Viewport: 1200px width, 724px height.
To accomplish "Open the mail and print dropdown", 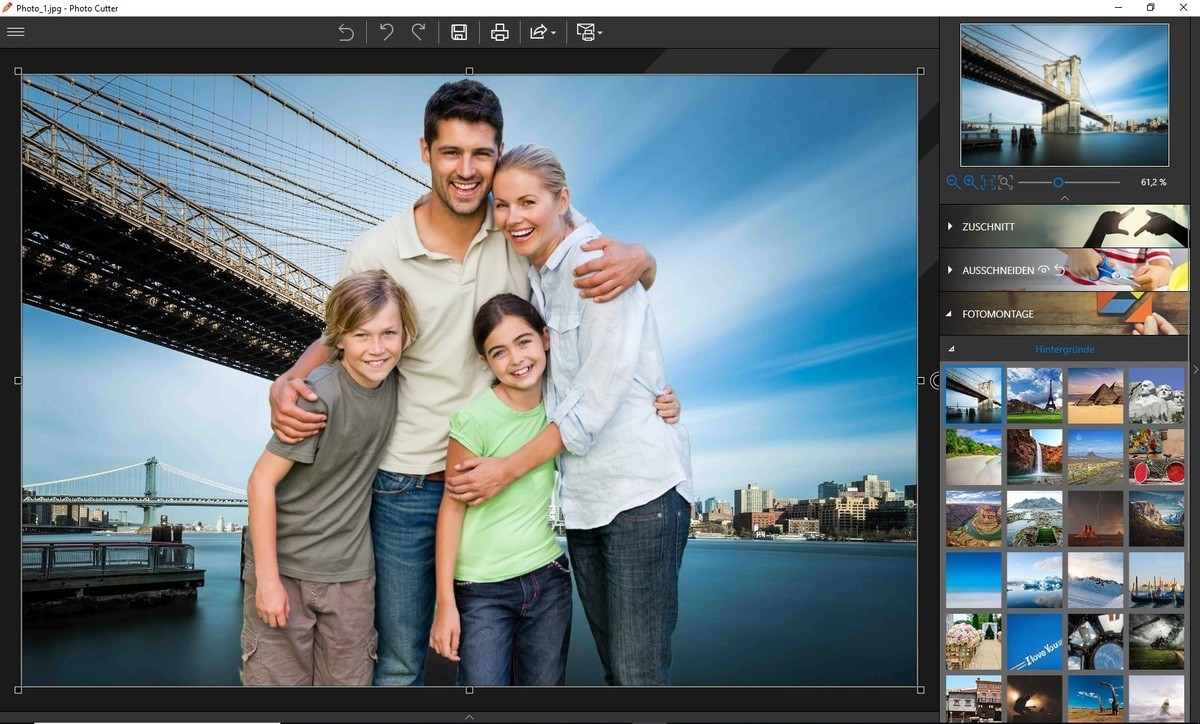I will click(589, 32).
